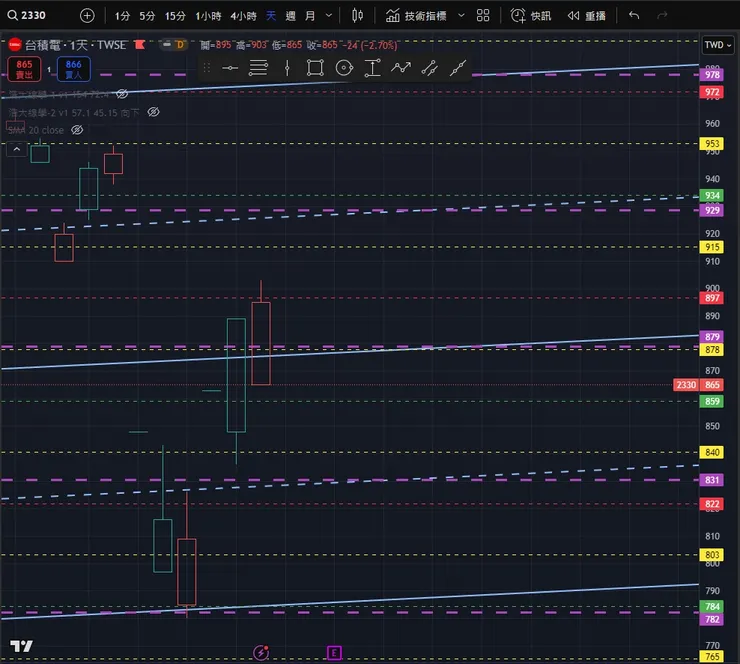Switch to 1分 interval
Screen dimensions: 740x664
(122, 16)
